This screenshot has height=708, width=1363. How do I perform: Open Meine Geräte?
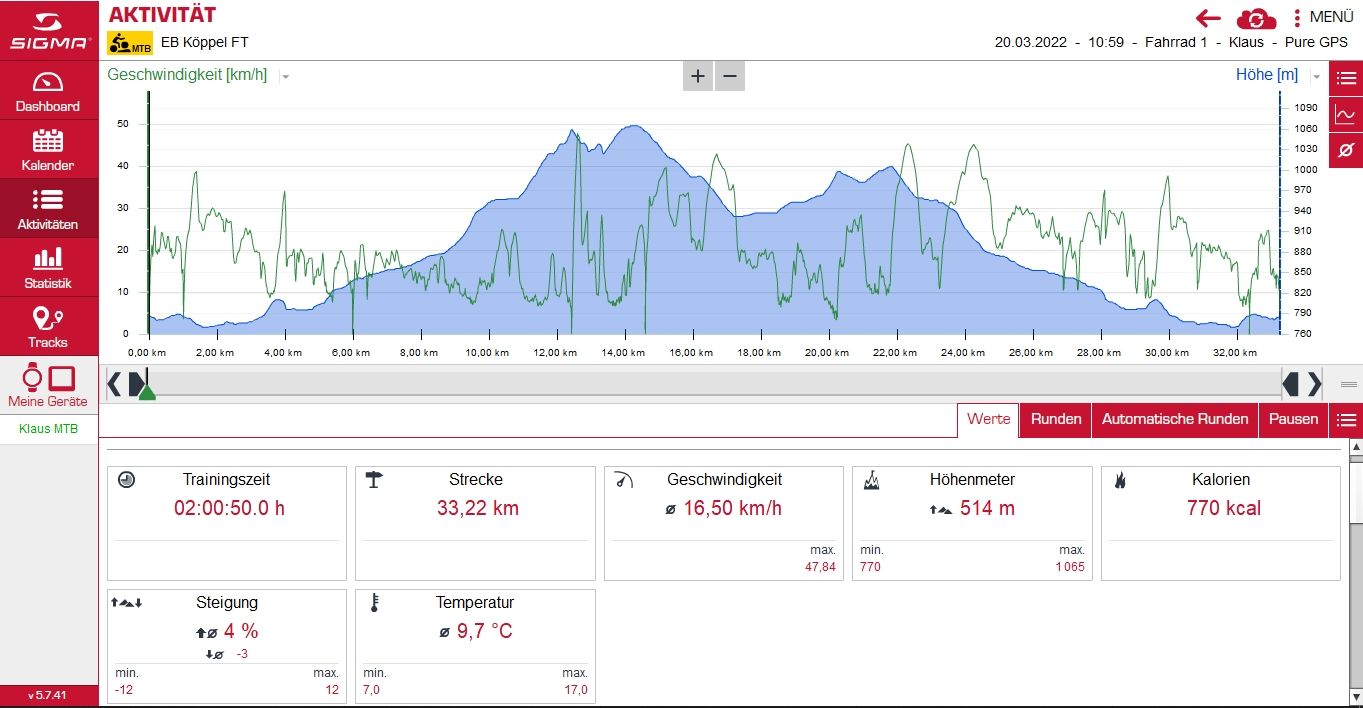[x=48, y=386]
